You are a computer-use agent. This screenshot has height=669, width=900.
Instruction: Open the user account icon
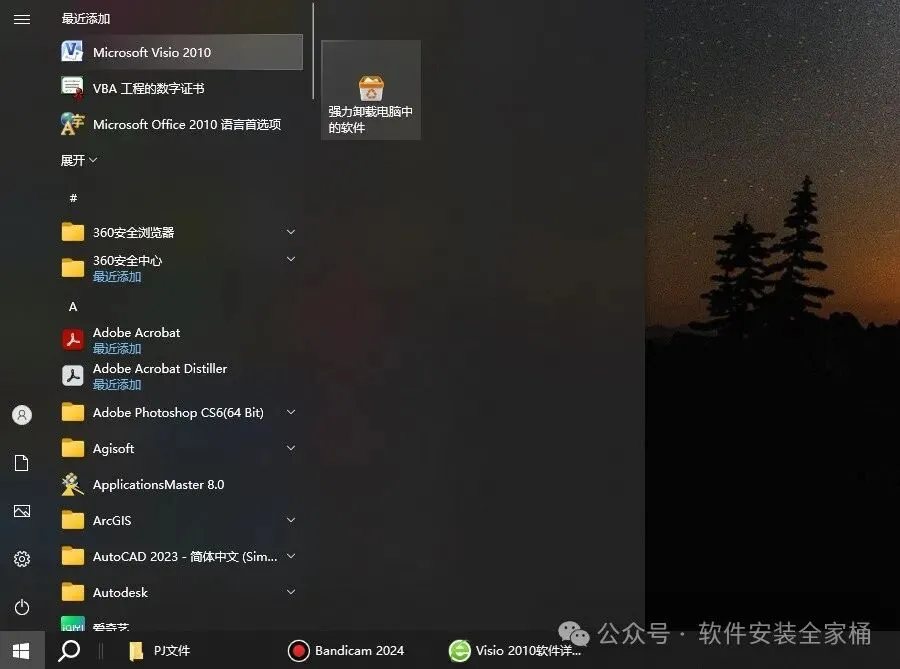click(x=22, y=415)
